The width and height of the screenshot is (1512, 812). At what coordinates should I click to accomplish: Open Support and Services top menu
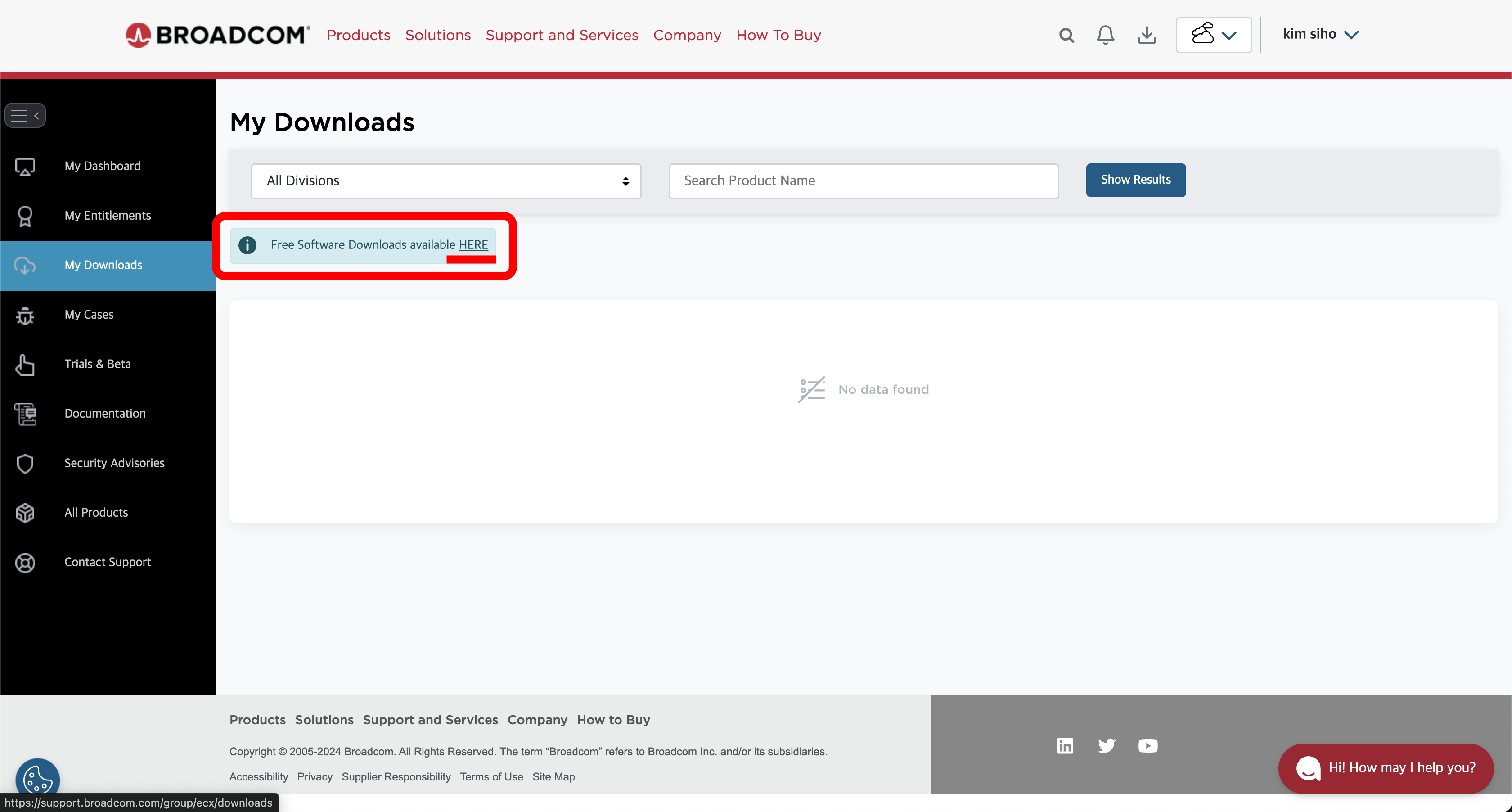[562, 35]
